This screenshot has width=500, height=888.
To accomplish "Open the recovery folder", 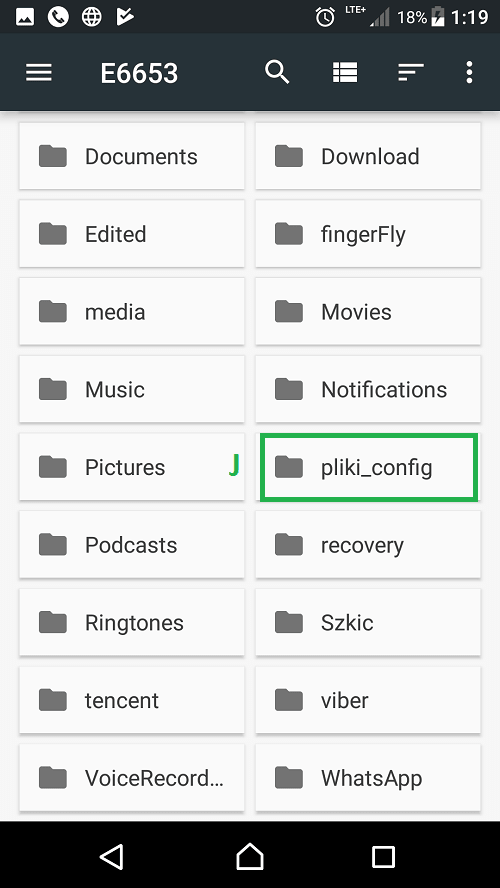I will coord(368,545).
